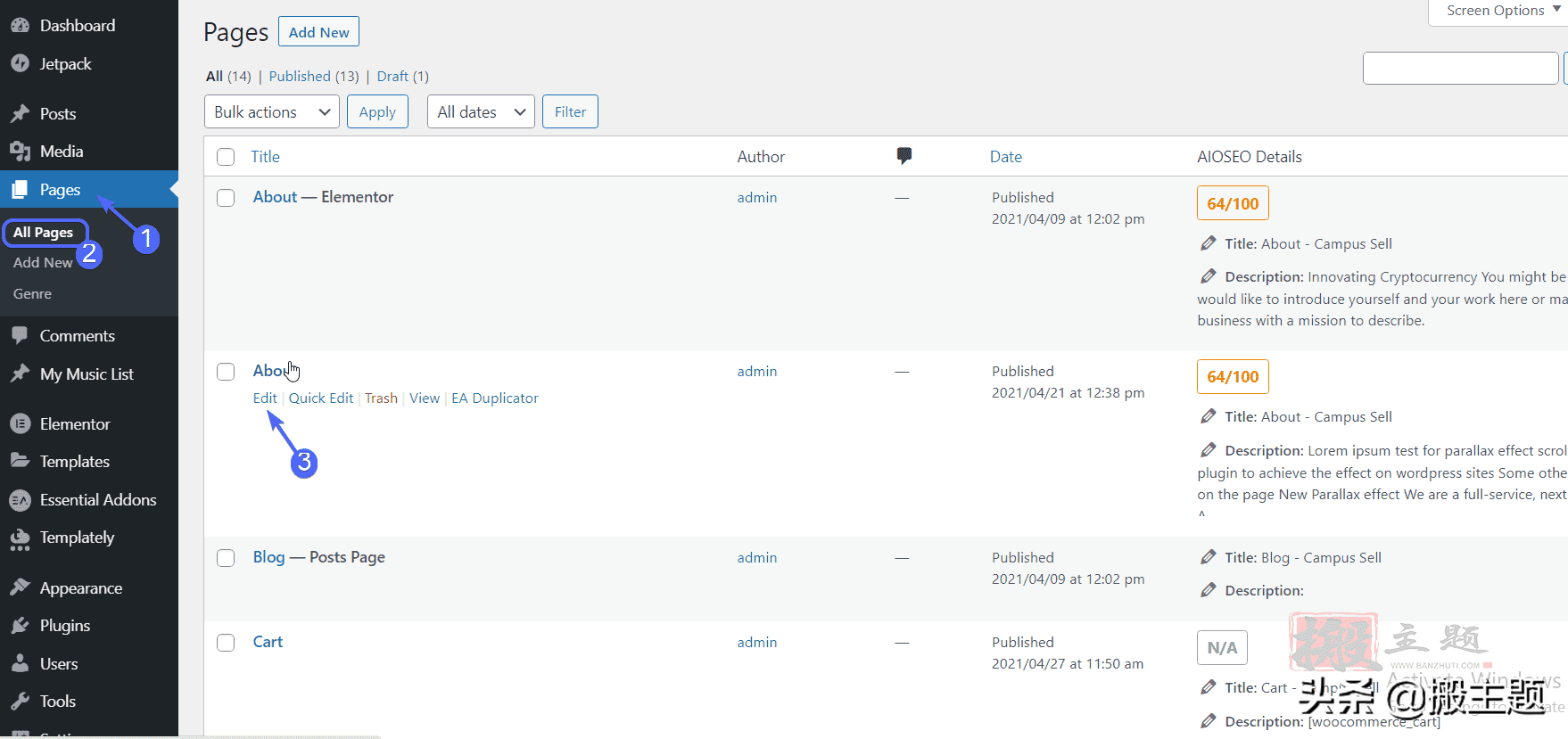
Task: Edit description pencil beside woocommerce_cart
Action: click(1209, 721)
